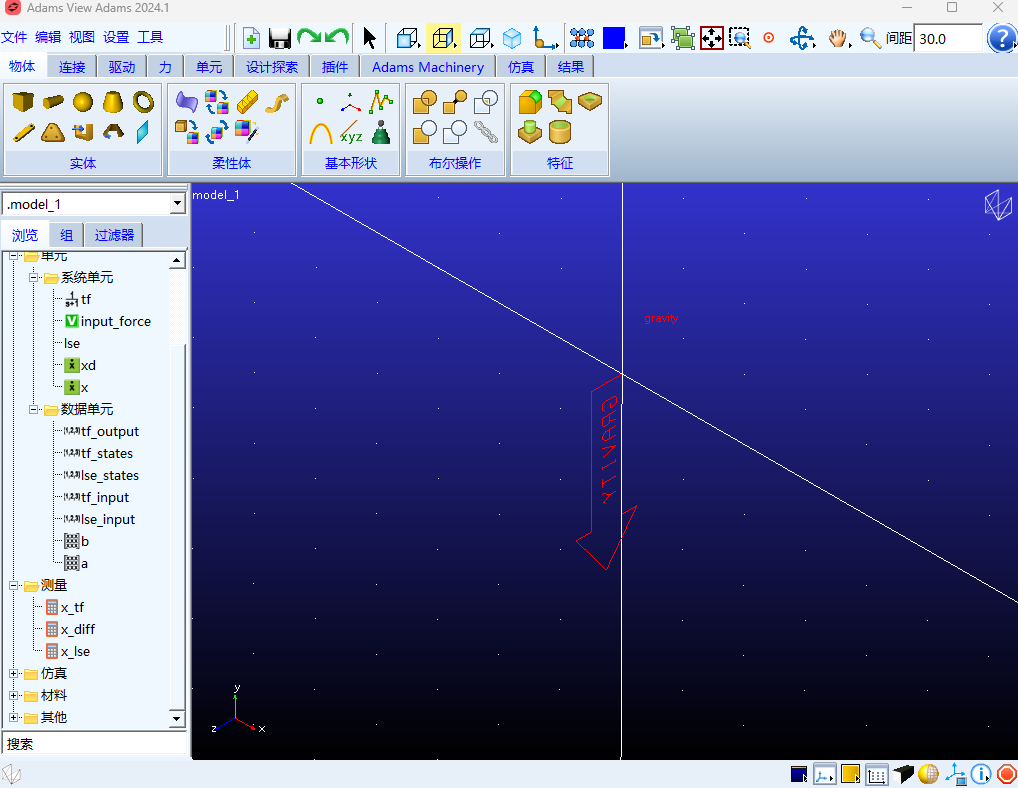Create a new model with the new-file icon
The width and height of the screenshot is (1018, 788).
pyautogui.click(x=251, y=38)
